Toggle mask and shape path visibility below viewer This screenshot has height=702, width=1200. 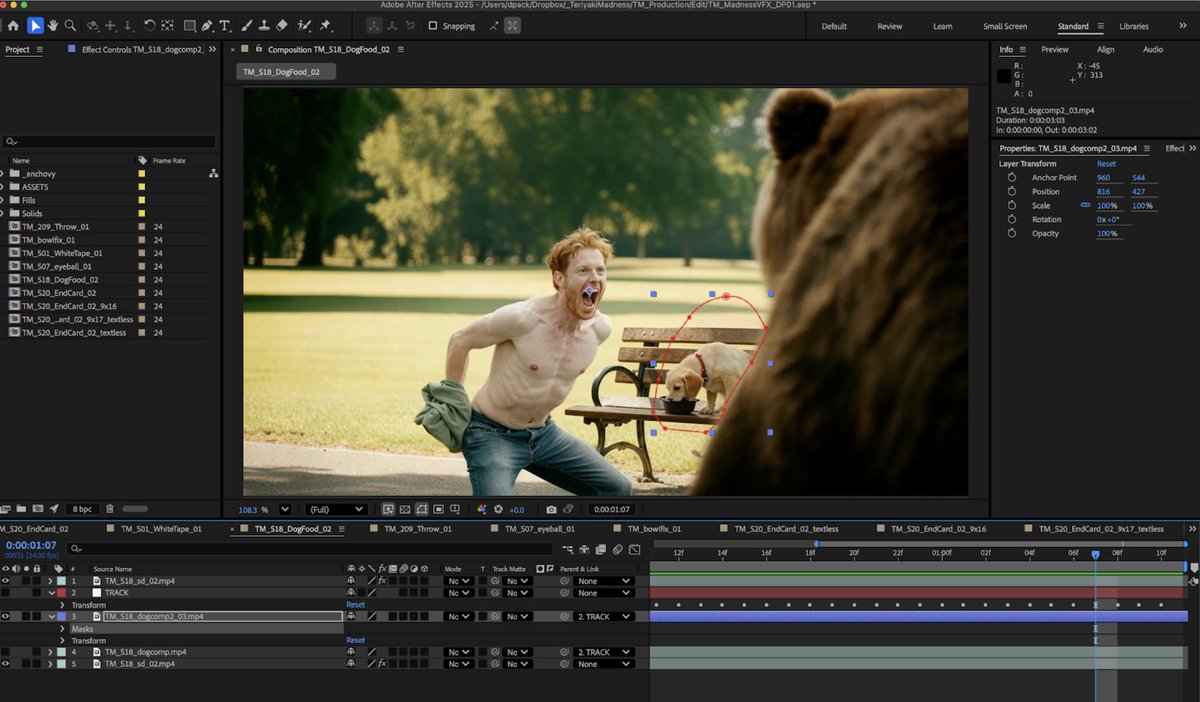tap(422, 509)
